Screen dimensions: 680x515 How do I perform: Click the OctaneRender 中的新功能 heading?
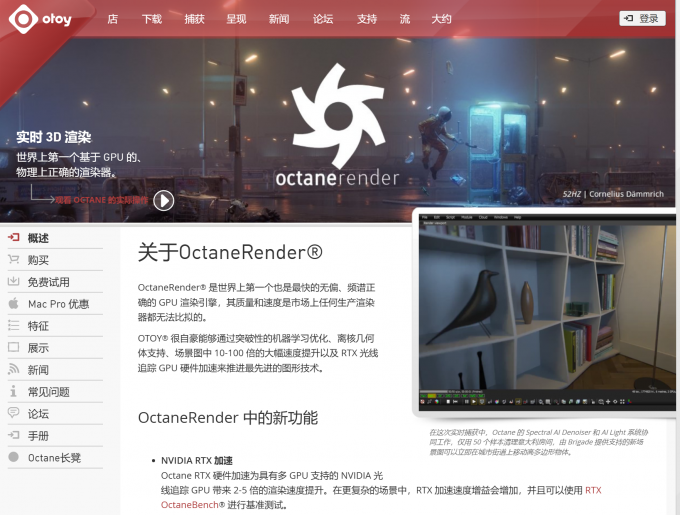[228, 418]
